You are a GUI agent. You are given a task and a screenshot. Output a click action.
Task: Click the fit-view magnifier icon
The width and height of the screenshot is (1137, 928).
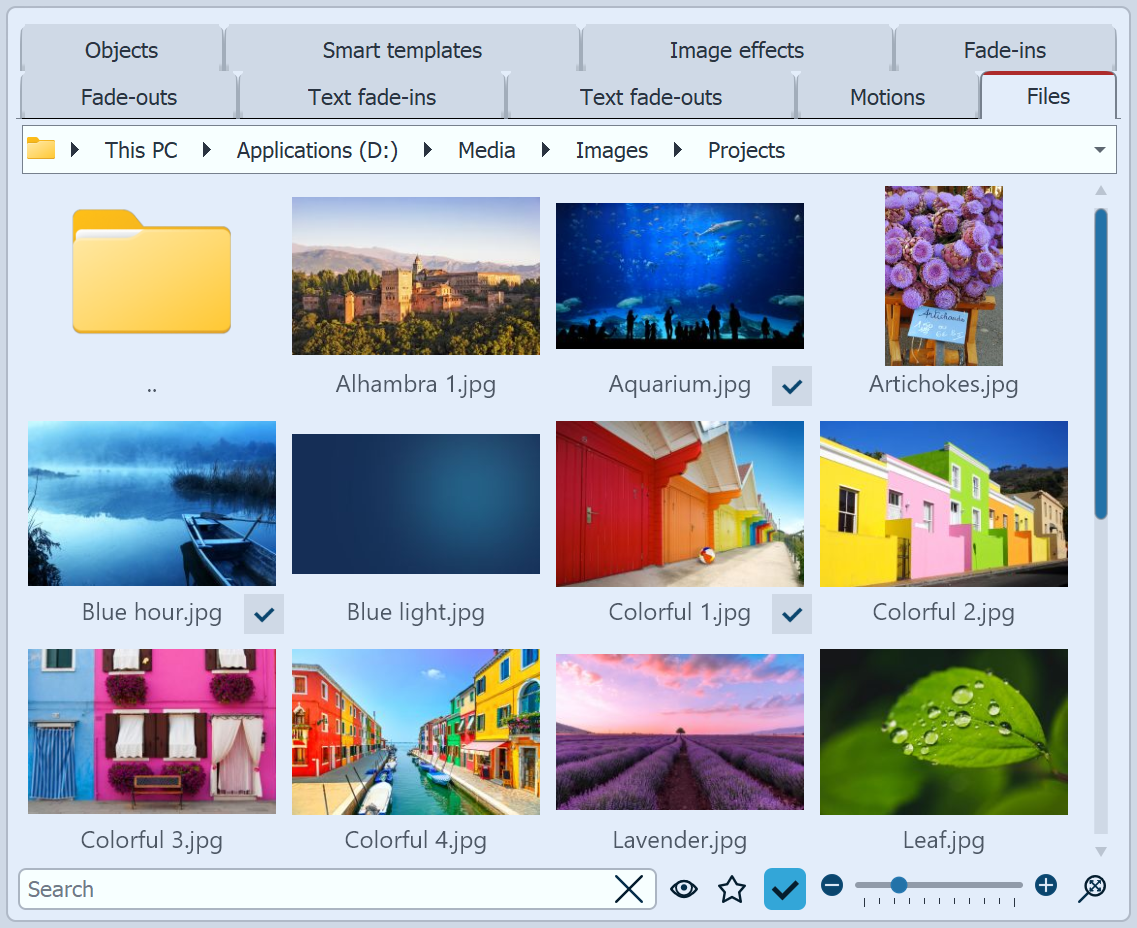pos(1093,887)
